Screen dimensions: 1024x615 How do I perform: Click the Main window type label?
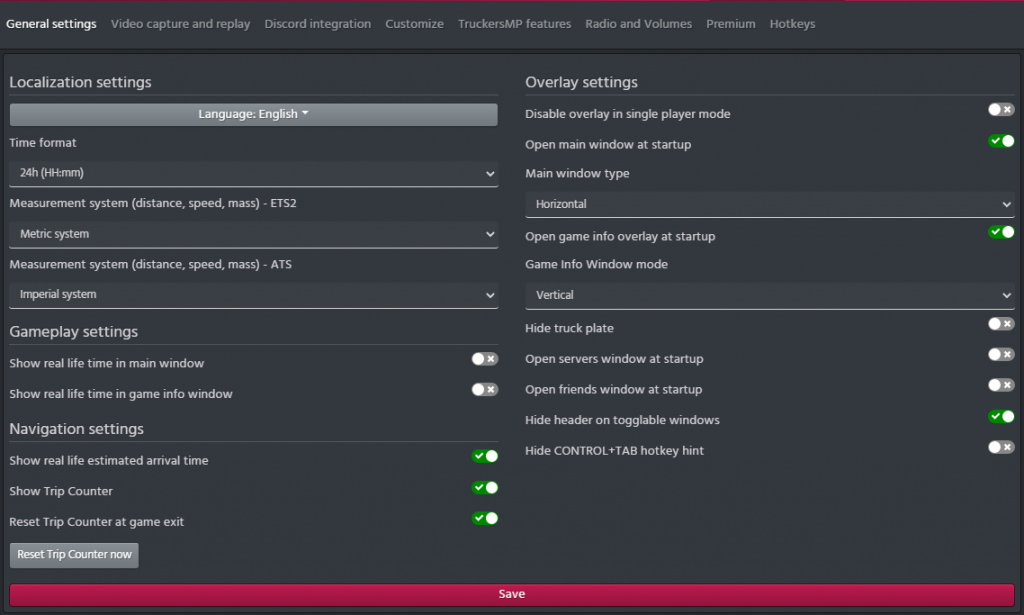click(x=577, y=174)
